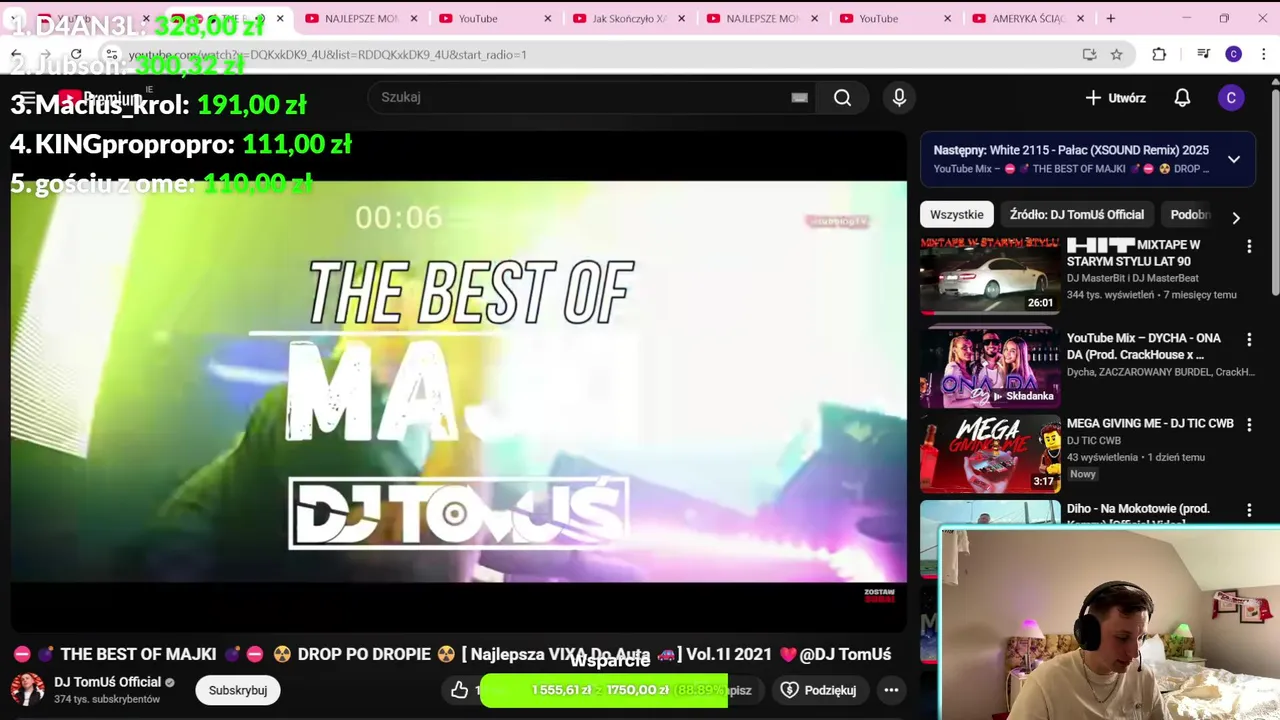
Task: Open options for MIXTAPE W STARYM STYLU video
Action: pyautogui.click(x=1248, y=246)
